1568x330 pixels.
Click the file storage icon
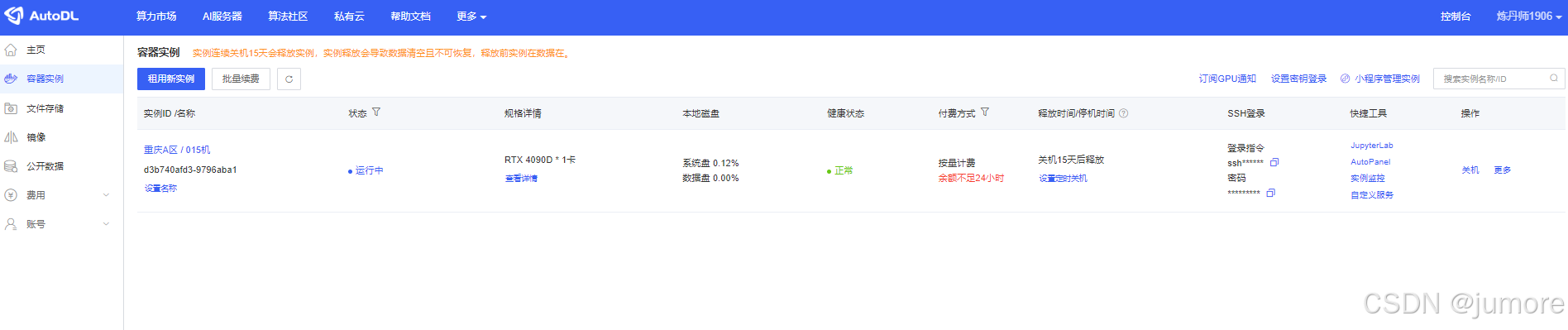[11, 108]
